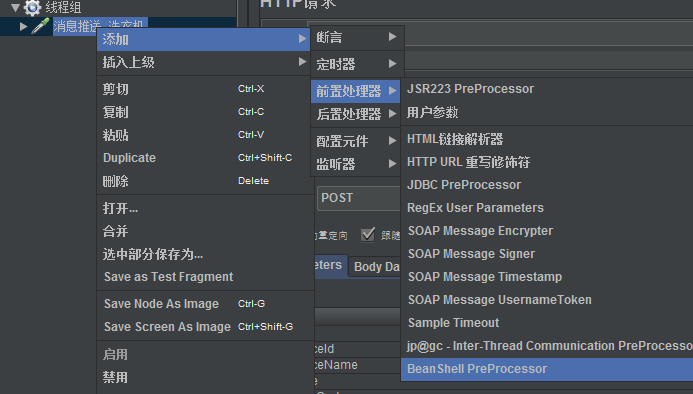693x394 pixels.
Task: Add SOAP Message Signer
Action: point(547,254)
